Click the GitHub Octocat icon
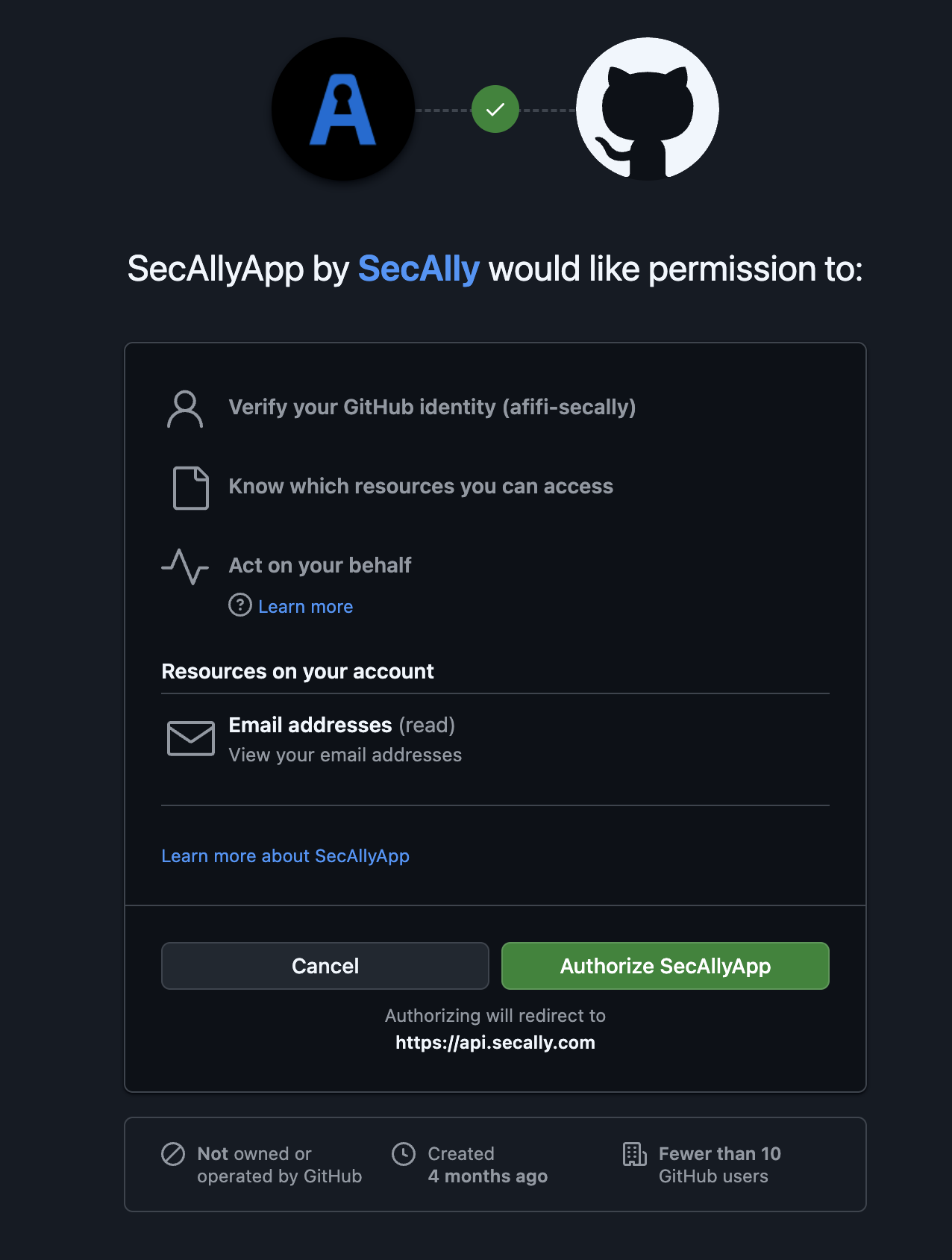This screenshot has width=952, height=1260. 646,109
